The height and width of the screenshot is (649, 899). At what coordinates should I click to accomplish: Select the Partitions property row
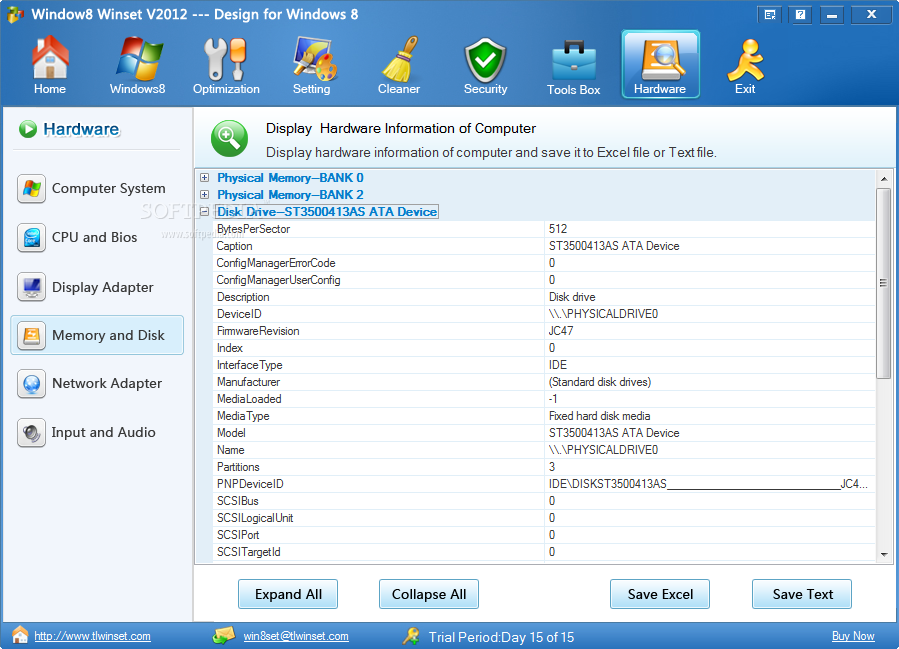[544, 467]
